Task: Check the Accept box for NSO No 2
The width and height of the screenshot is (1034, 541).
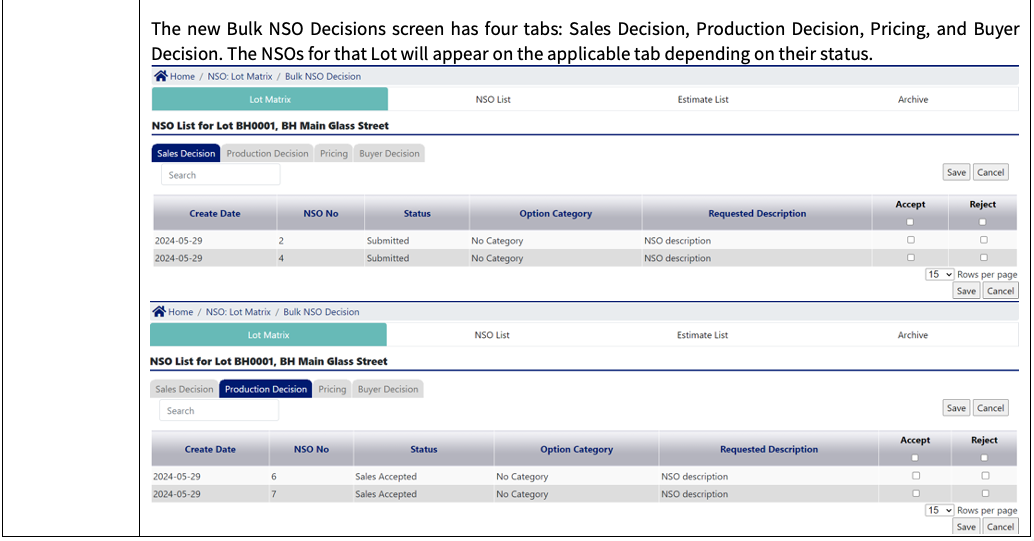Action: [910, 240]
